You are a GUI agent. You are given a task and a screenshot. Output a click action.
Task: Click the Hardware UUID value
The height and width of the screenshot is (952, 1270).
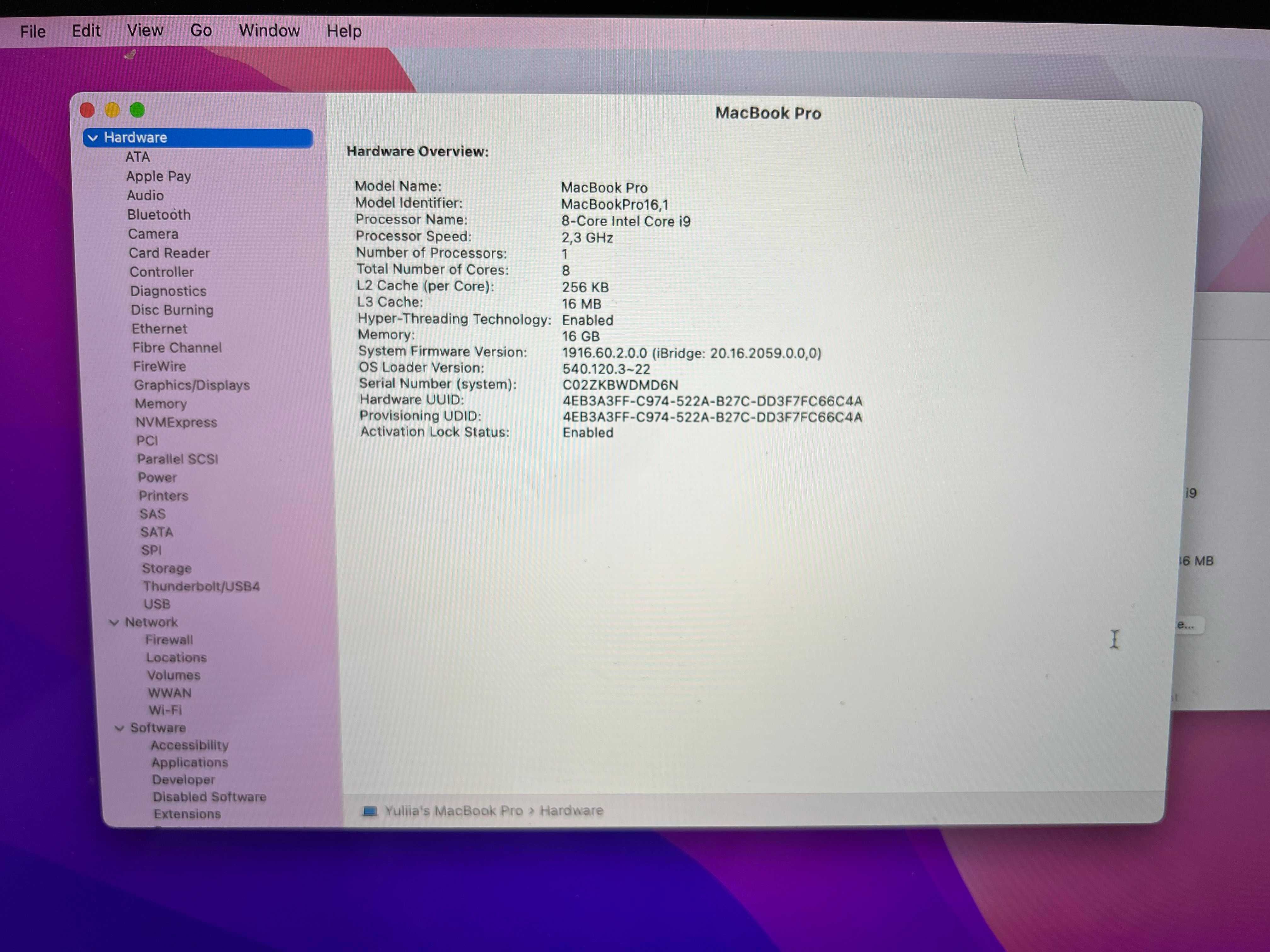[712, 401]
